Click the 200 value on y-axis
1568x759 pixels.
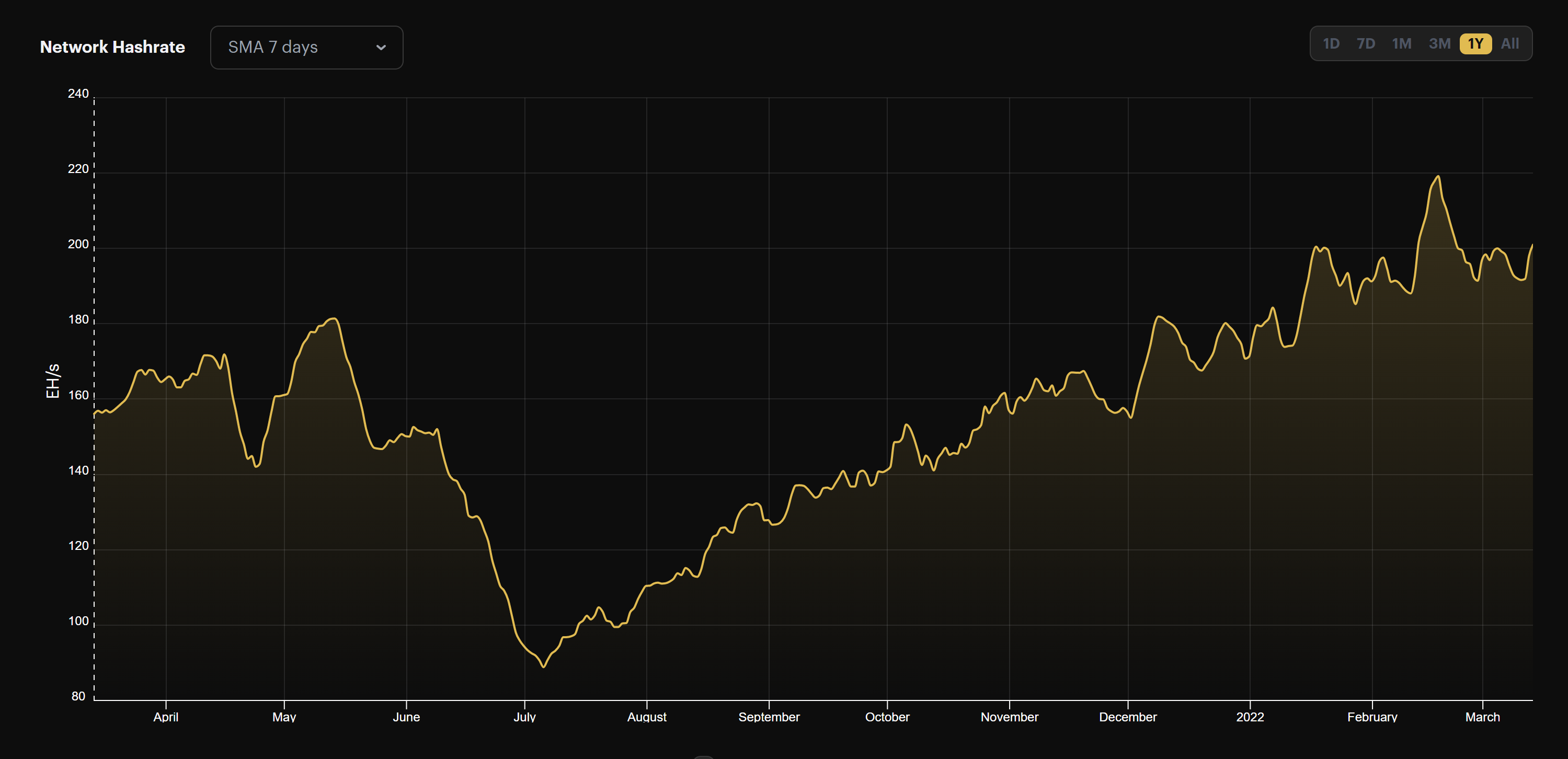click(x=78, y=244)
